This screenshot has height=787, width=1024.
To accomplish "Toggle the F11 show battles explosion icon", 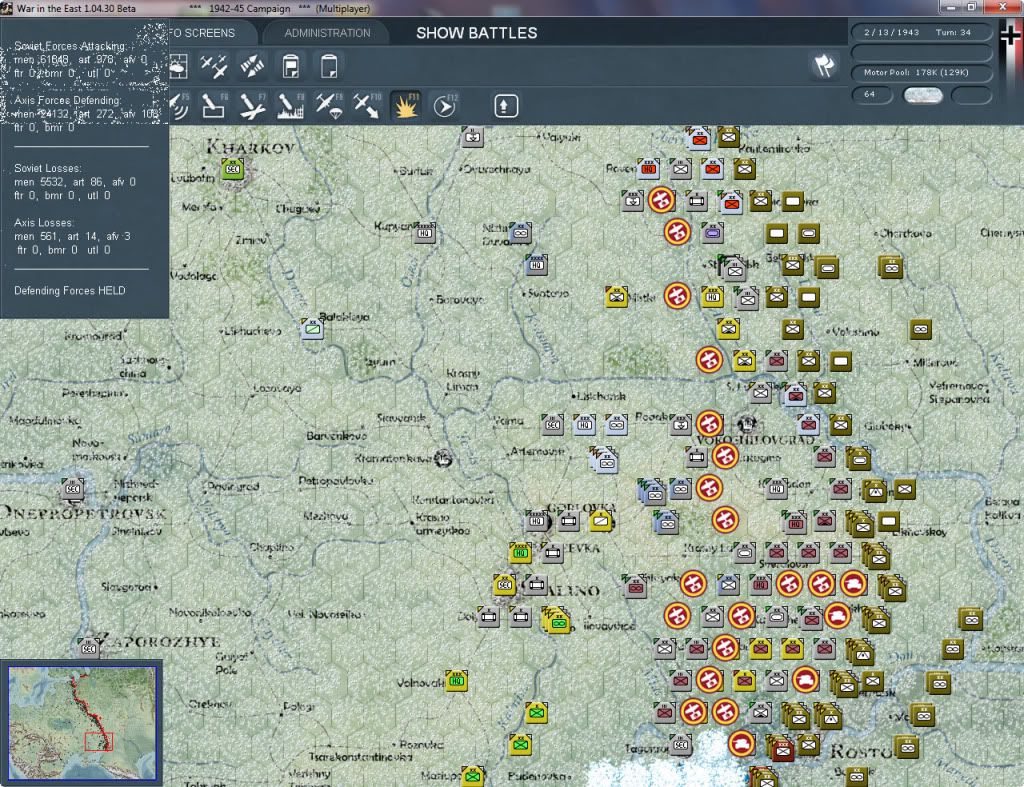I will tap(406, 106).
